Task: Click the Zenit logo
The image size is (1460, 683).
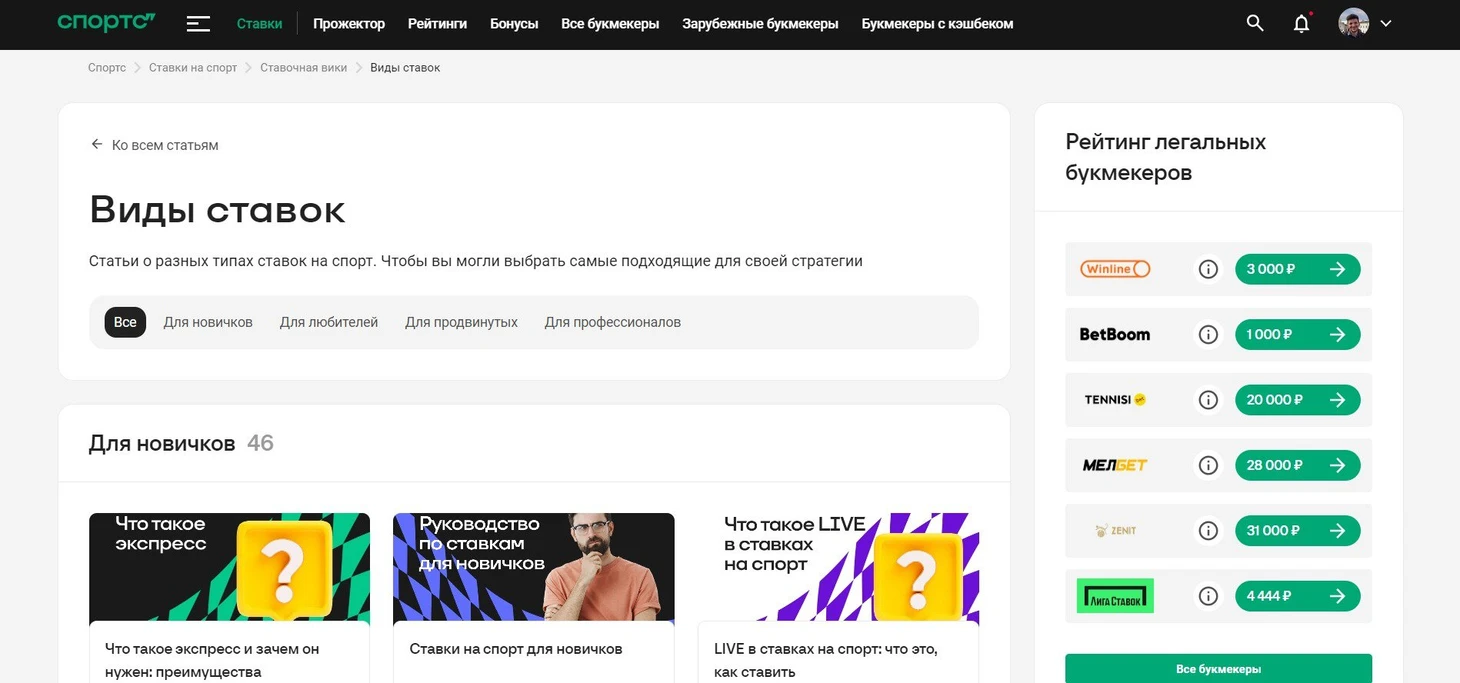Action: click(1116, 530)
